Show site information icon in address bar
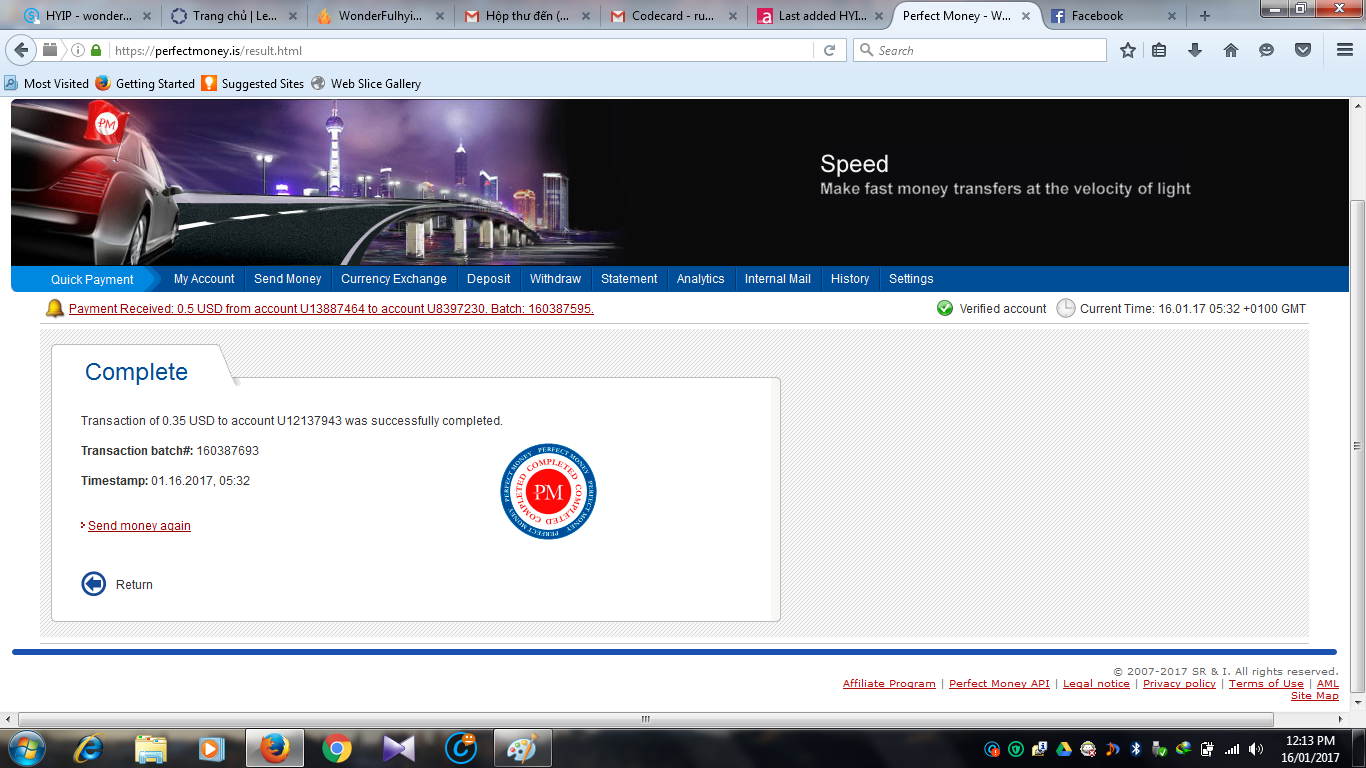The width and height of the screenshot is (1366, 768). coord(78,51)
